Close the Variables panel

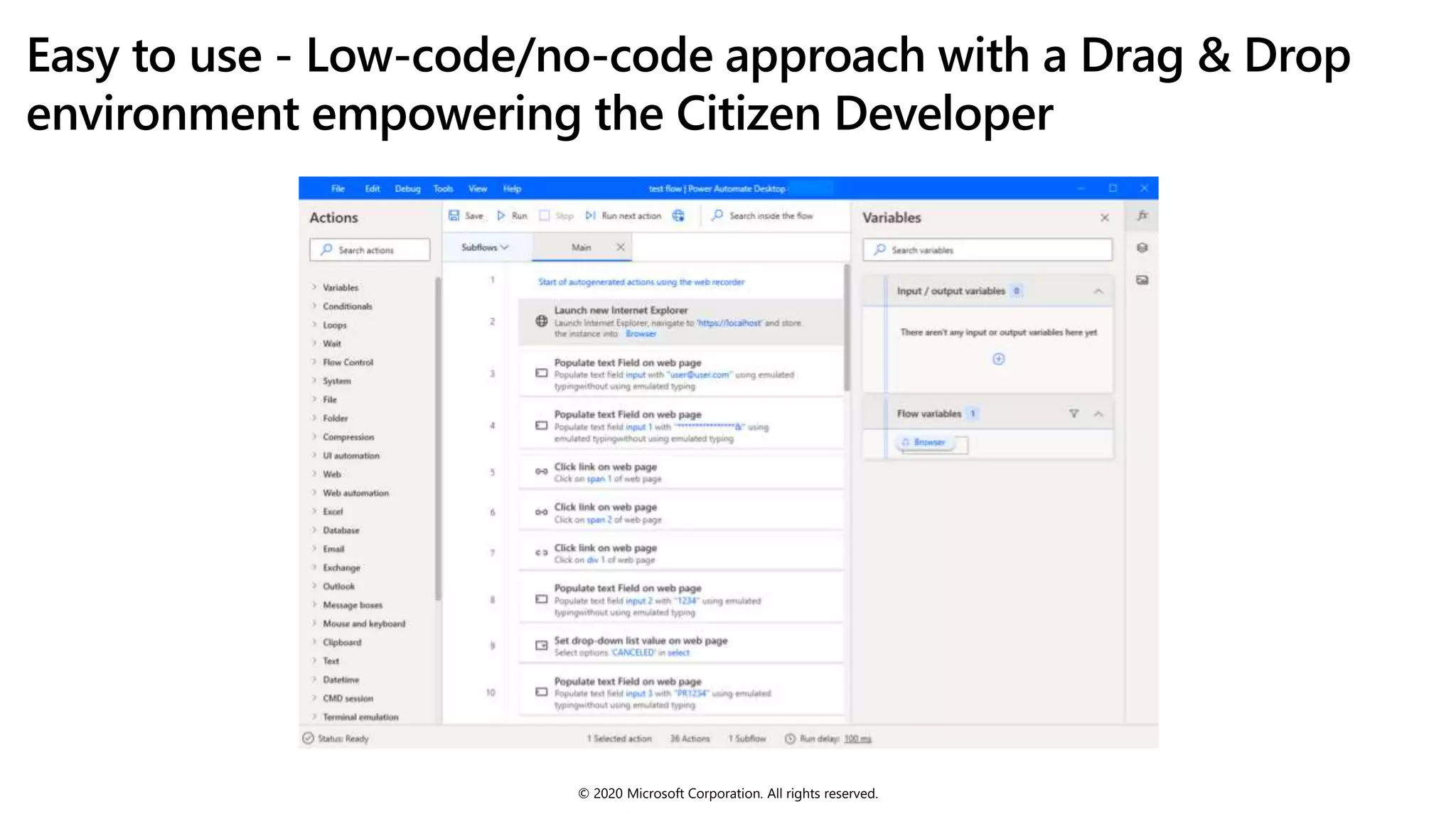point(1105,218)
